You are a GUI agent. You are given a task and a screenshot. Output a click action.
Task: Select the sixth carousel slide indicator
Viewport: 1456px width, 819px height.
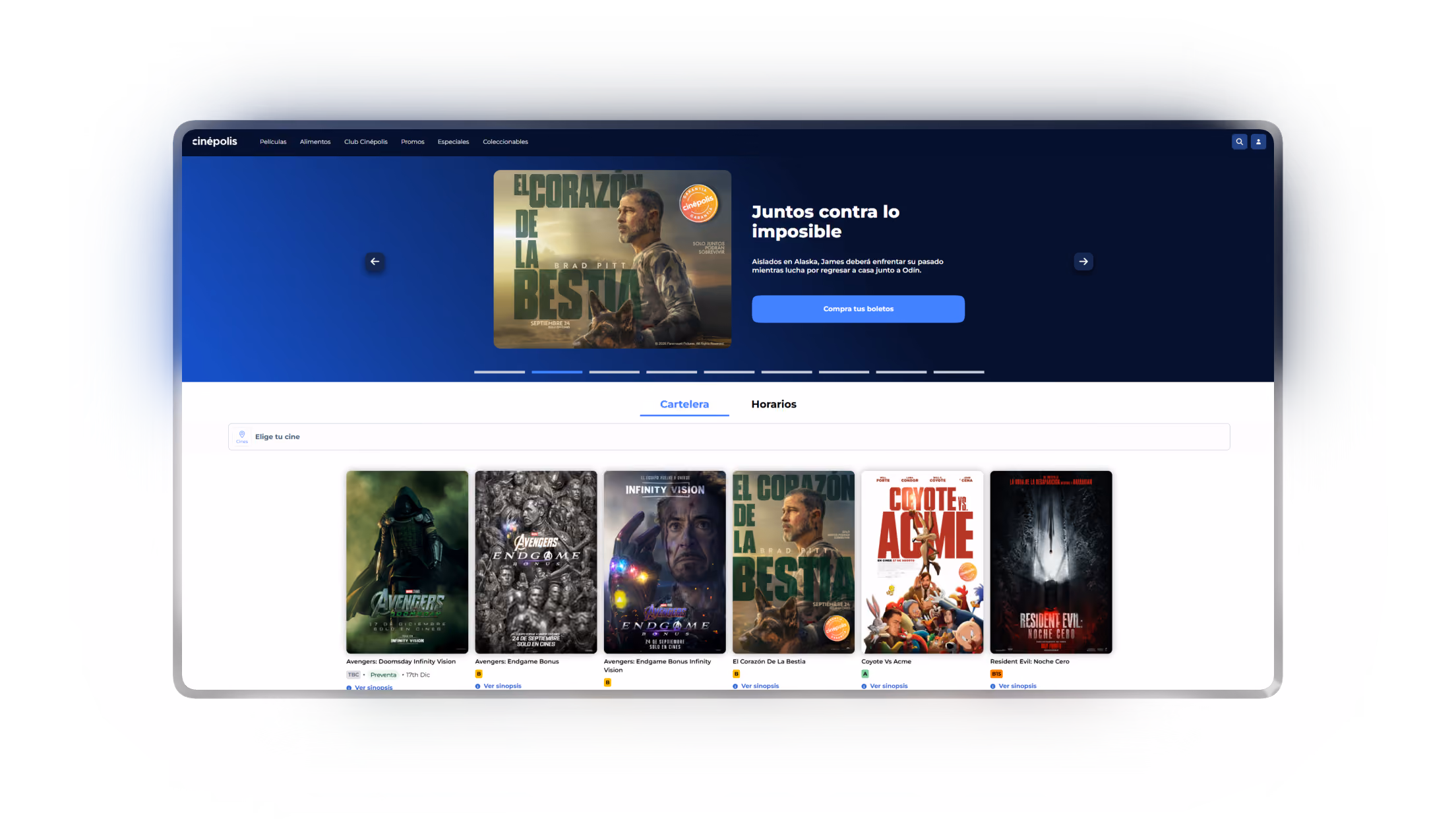click(x=787, y=372)
